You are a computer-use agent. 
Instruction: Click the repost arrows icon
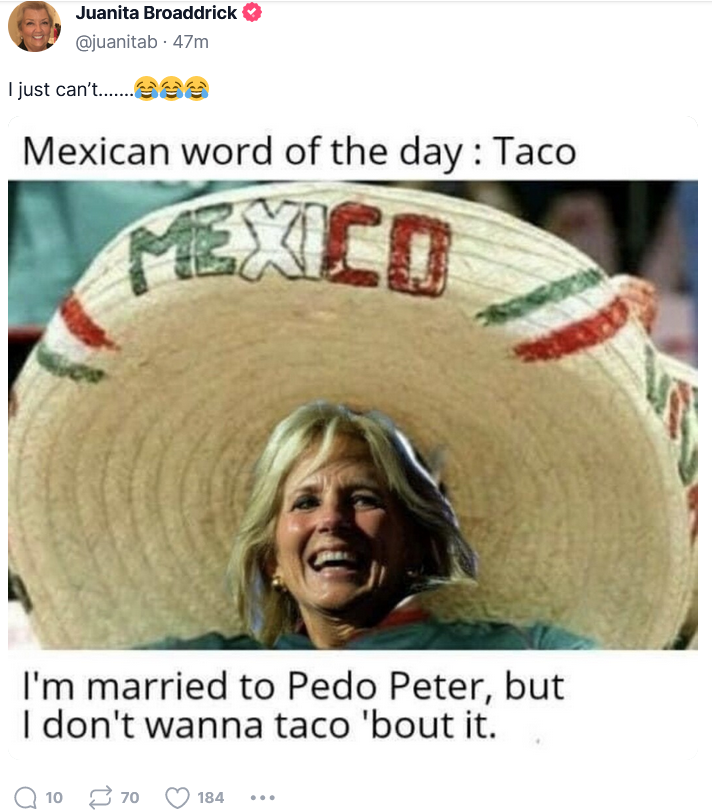[x=100, y=797]
